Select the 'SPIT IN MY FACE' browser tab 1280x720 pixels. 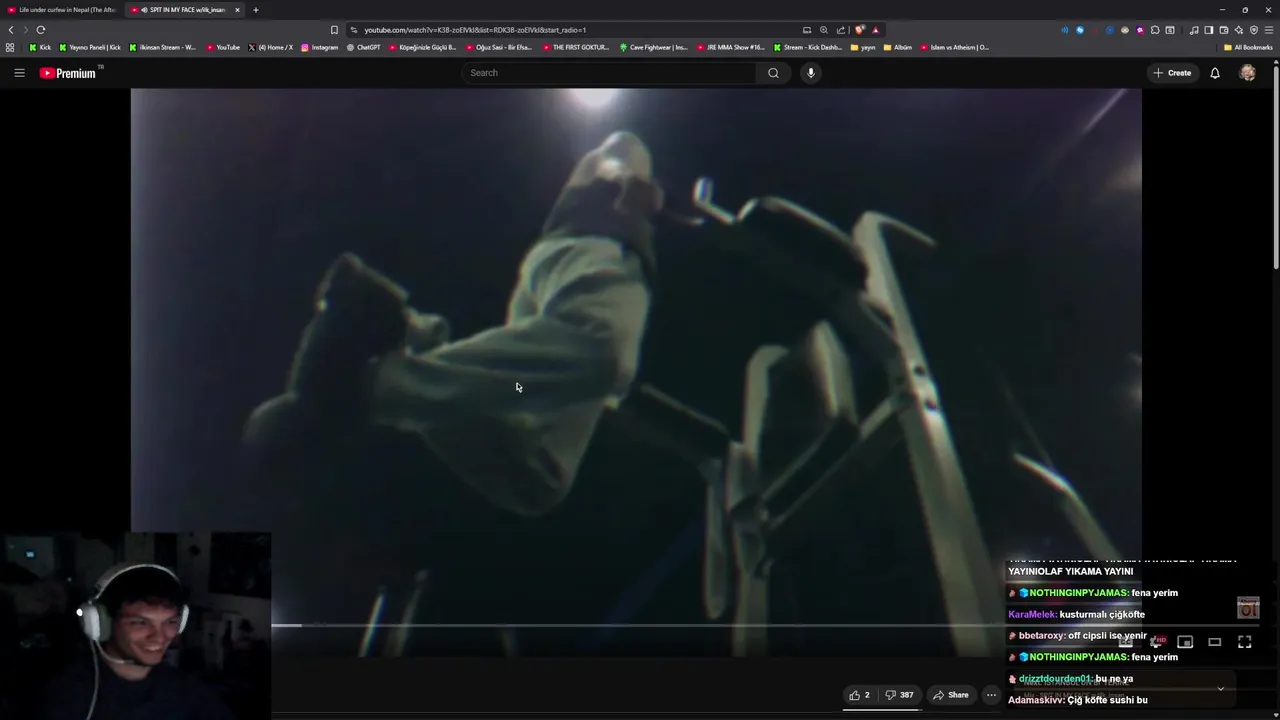pyautogui.click(x=186, y=10)
